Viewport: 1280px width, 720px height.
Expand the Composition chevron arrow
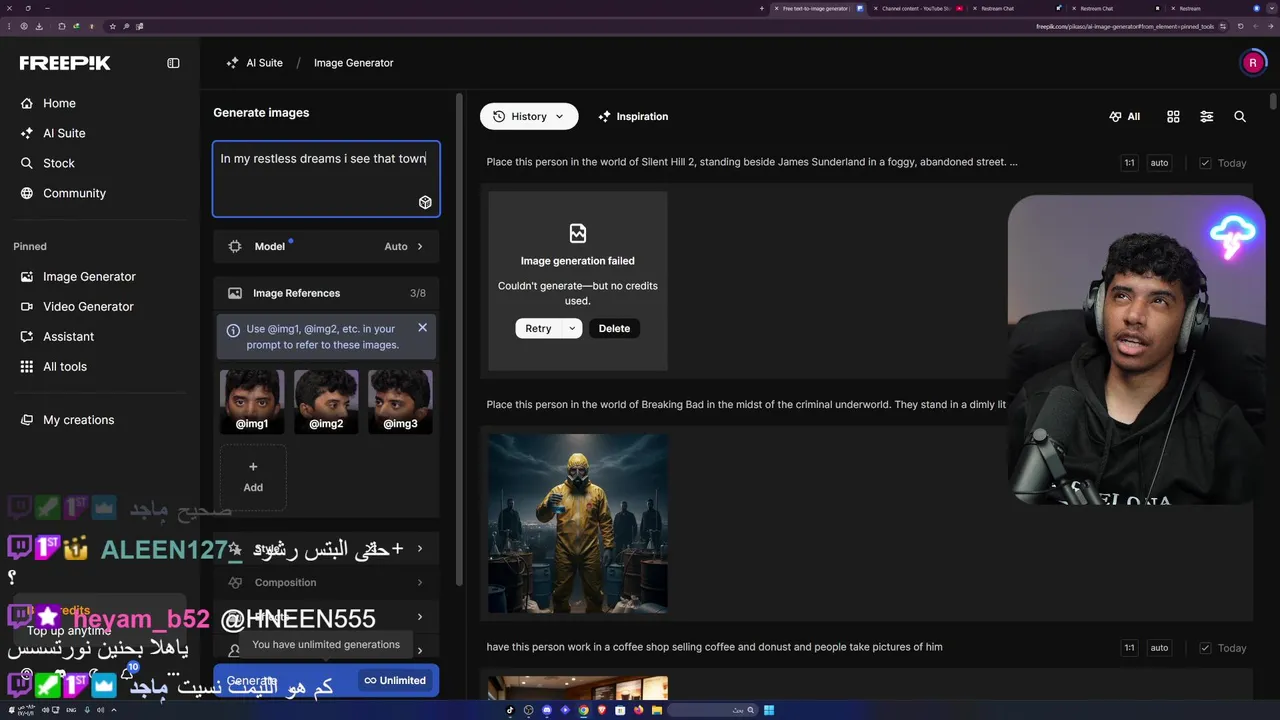(420, 582)
